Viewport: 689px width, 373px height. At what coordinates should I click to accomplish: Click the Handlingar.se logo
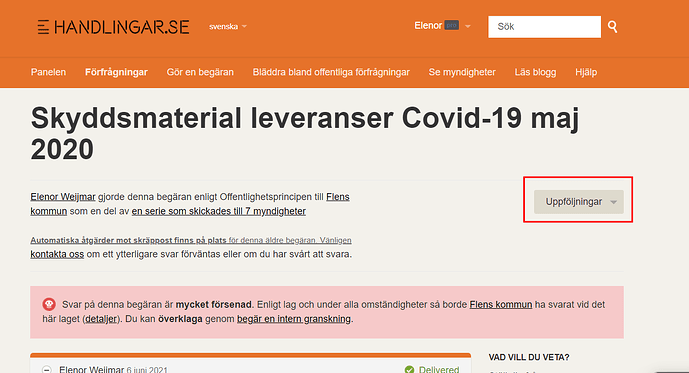[113, 27]
